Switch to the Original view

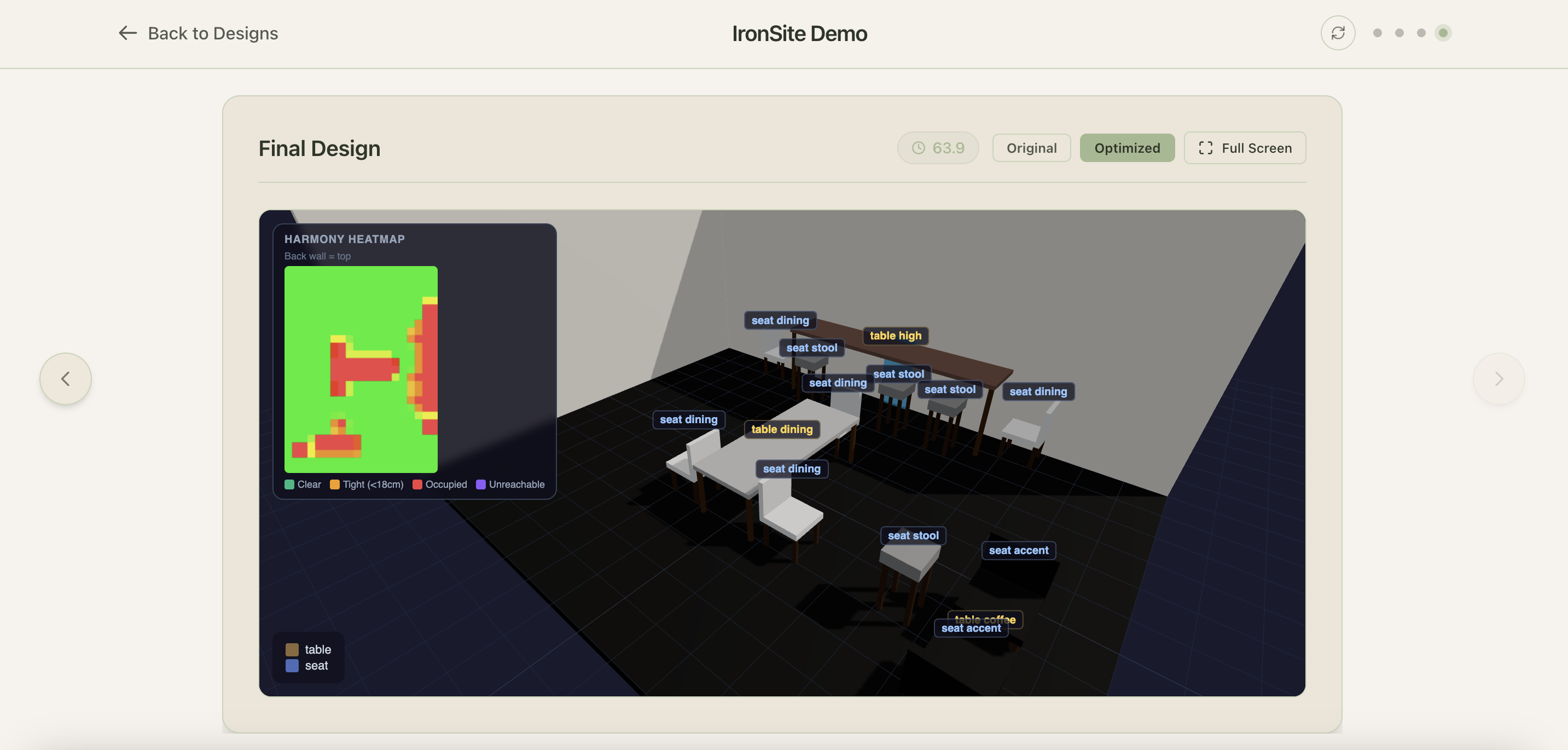1031,148
